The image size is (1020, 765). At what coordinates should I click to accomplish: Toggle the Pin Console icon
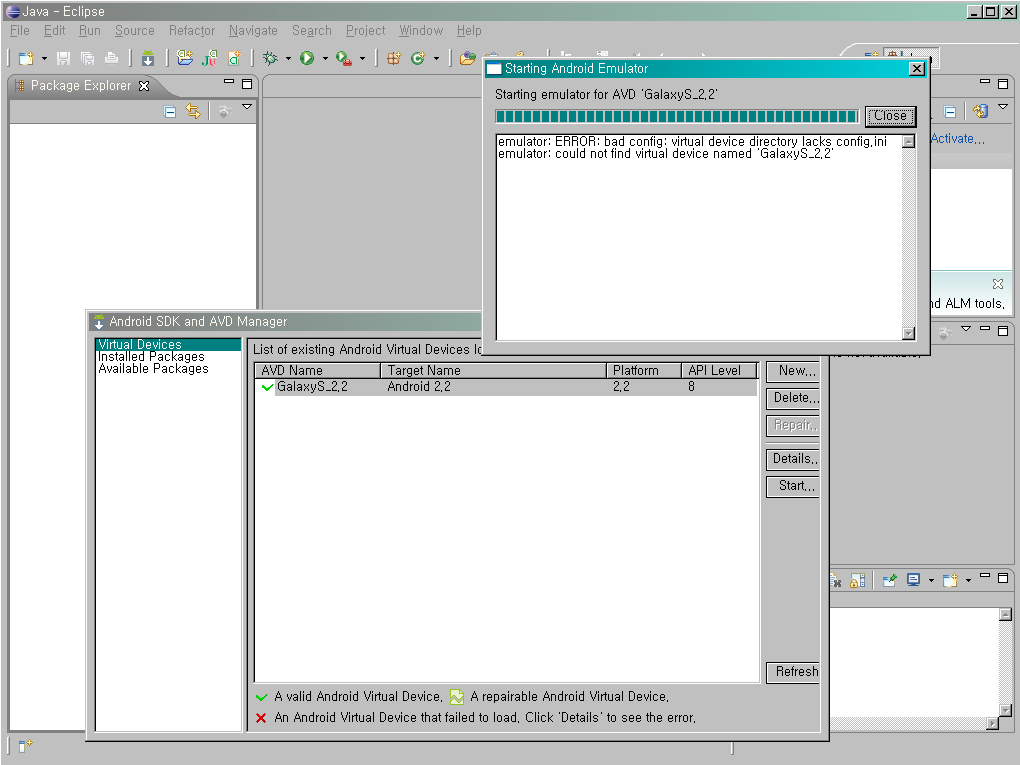[x=889, y=580]
